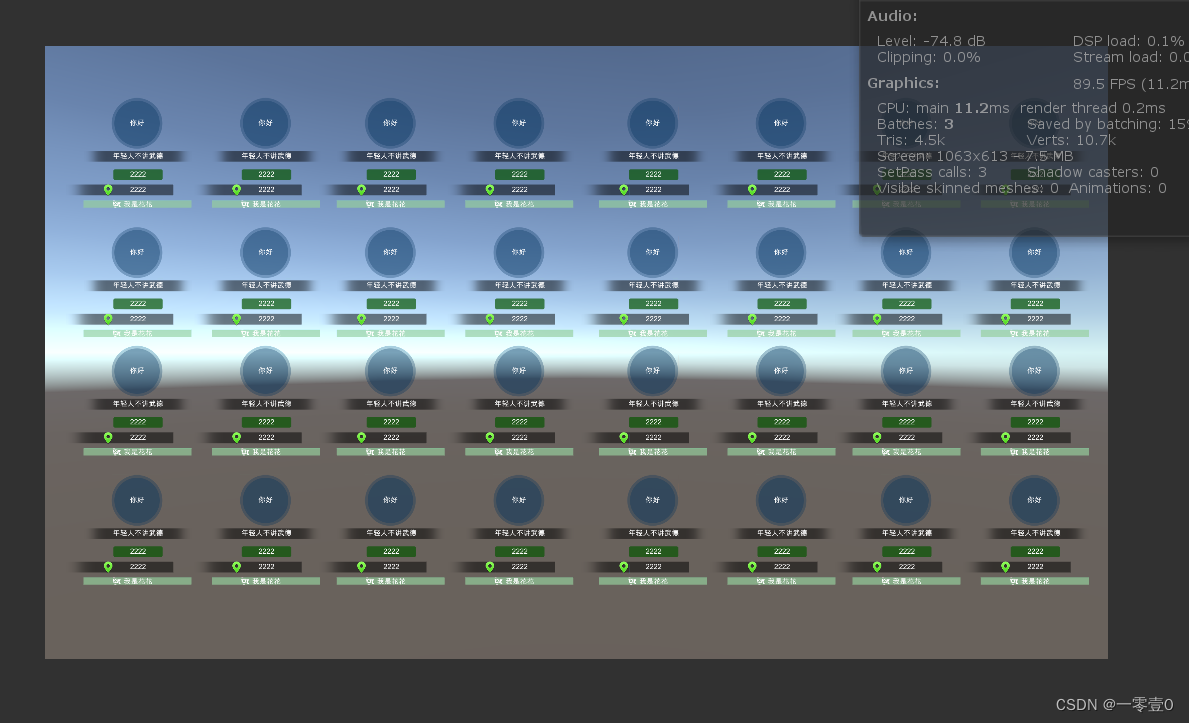Click location pin icon in second row, eighth card
This screenshot has height=723, width=1189.
pyautogui.click(x=1005, y=319)
